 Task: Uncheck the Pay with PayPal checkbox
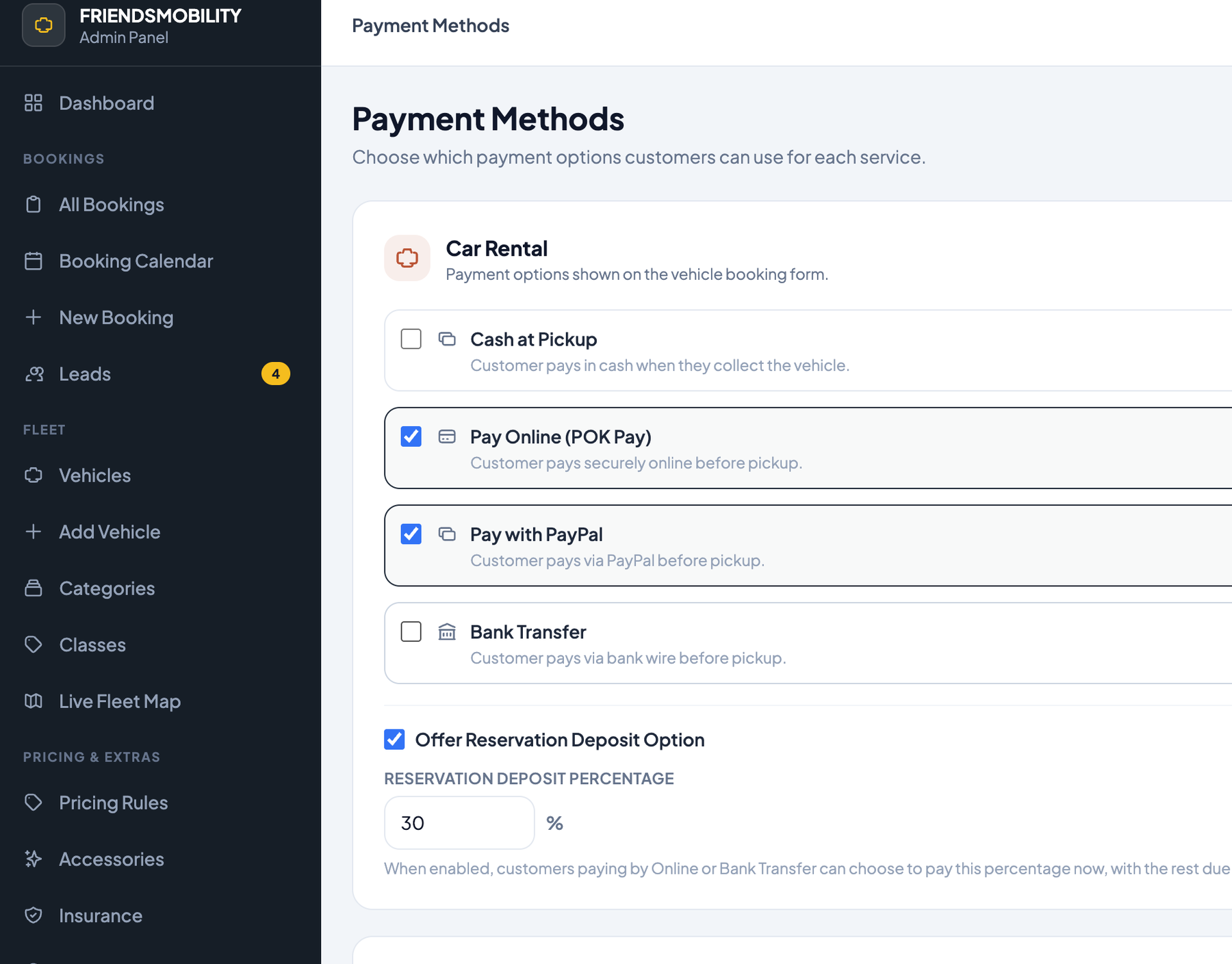point(411,534)
